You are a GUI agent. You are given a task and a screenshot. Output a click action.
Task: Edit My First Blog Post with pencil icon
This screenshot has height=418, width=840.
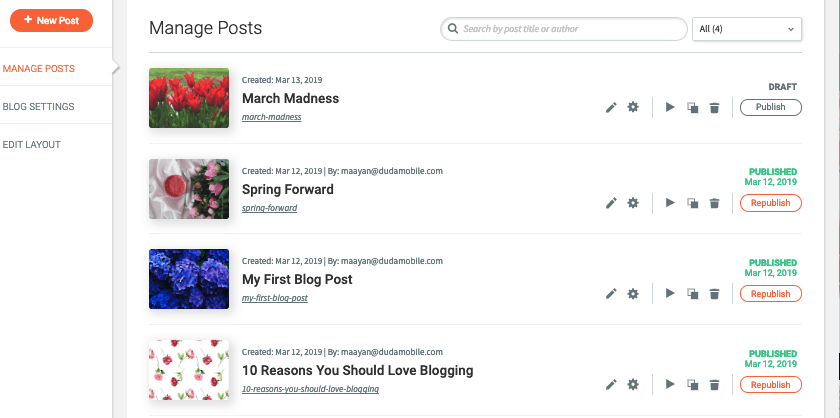coord(611,294)
